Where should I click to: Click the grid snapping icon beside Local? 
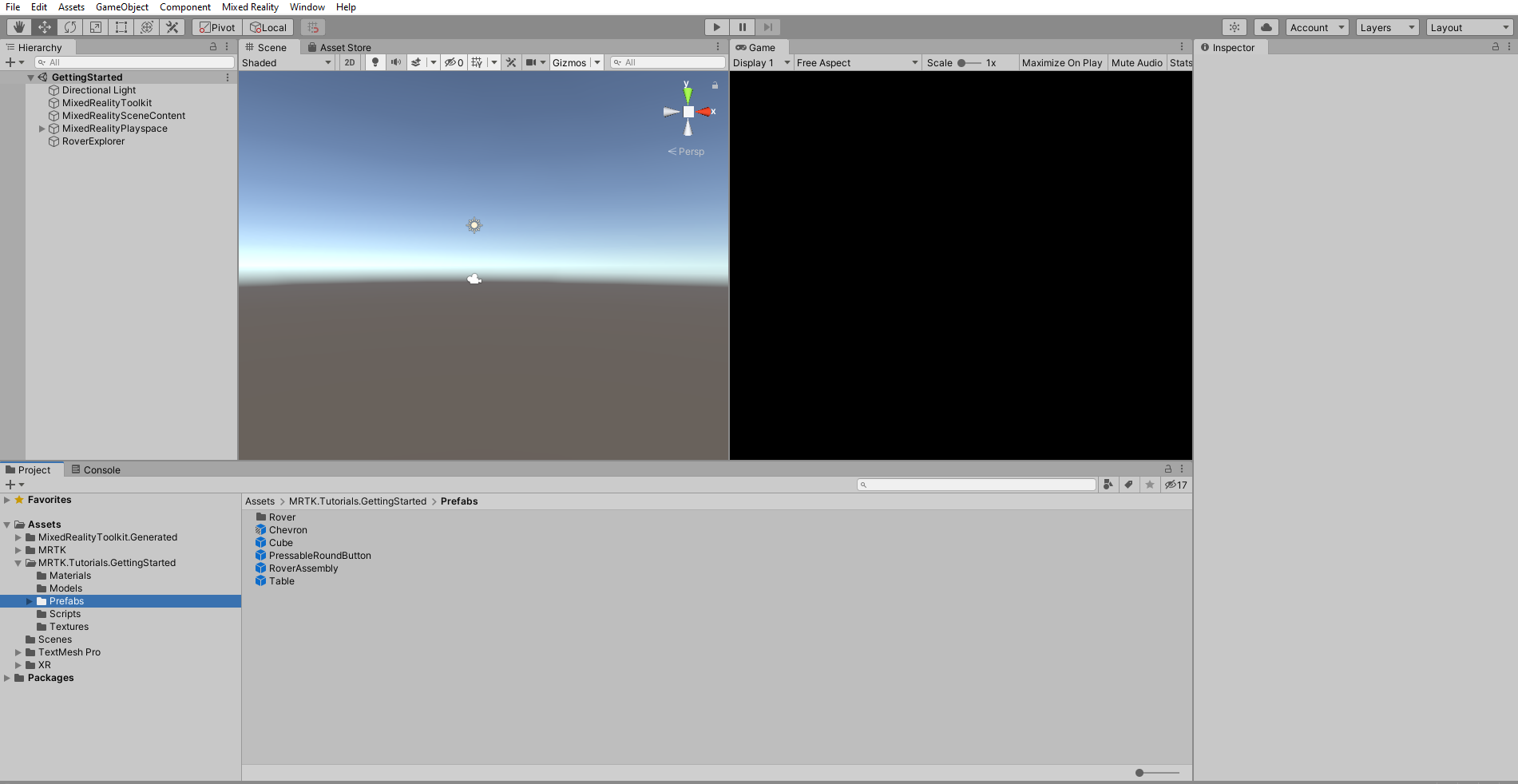[x=313, y=27]
